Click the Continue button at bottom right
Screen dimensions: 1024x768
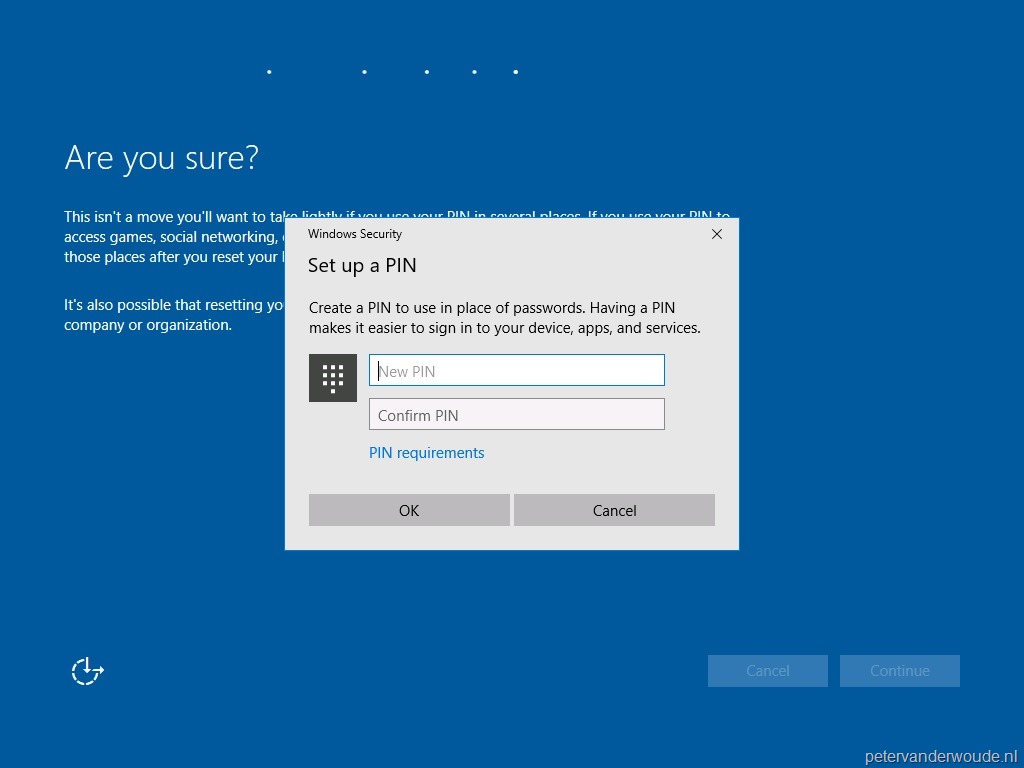(x=899, y=670)
